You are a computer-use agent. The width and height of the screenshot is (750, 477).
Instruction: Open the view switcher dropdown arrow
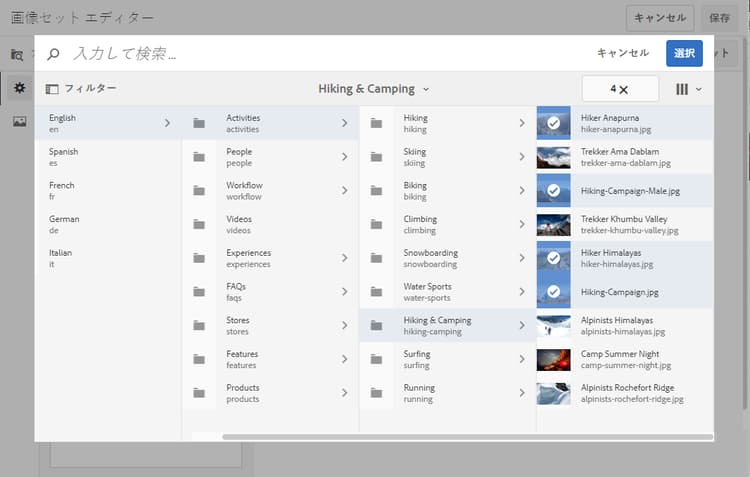click(698, 89)
